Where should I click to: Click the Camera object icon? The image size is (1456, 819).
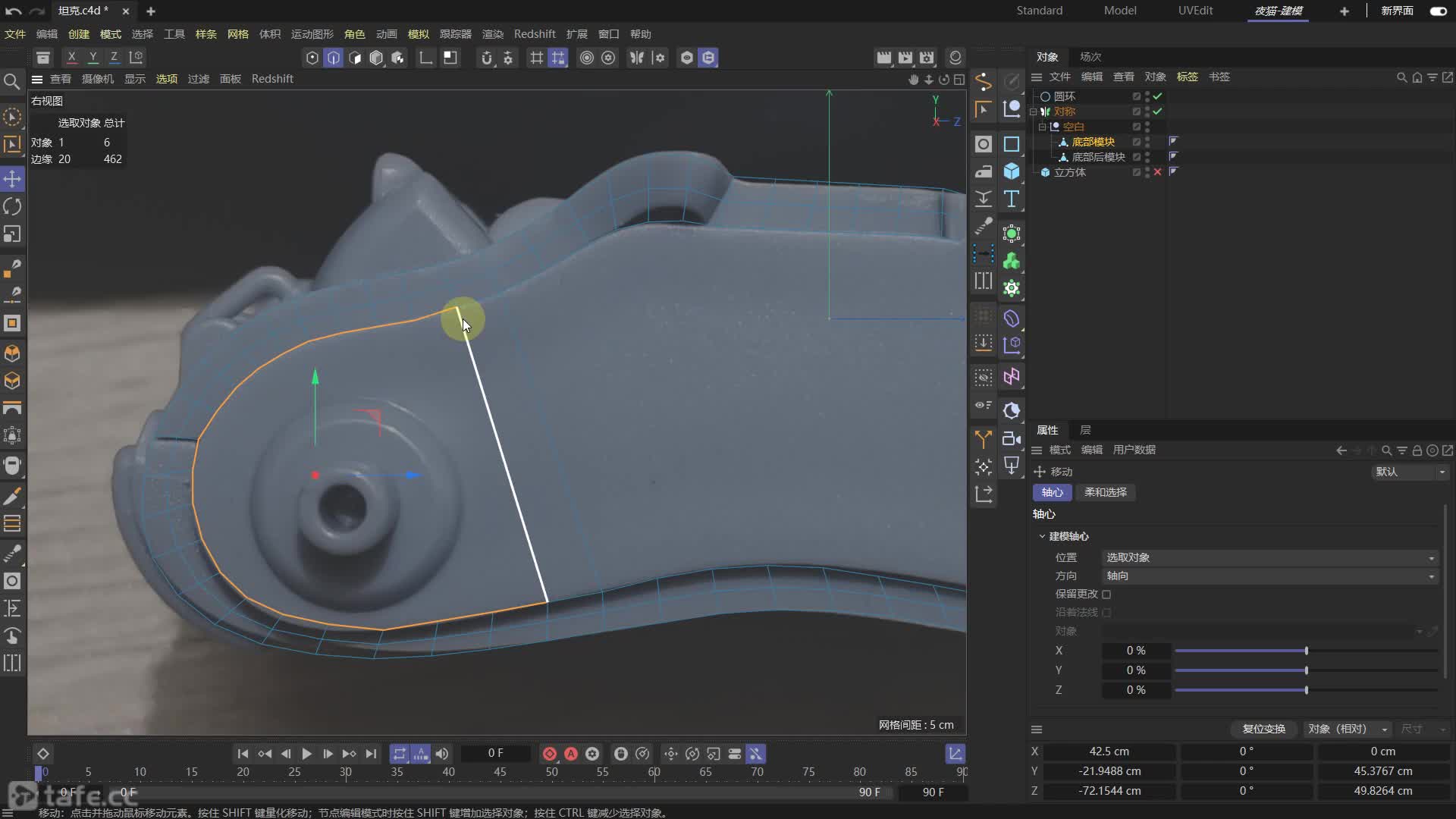[1012, 438]
